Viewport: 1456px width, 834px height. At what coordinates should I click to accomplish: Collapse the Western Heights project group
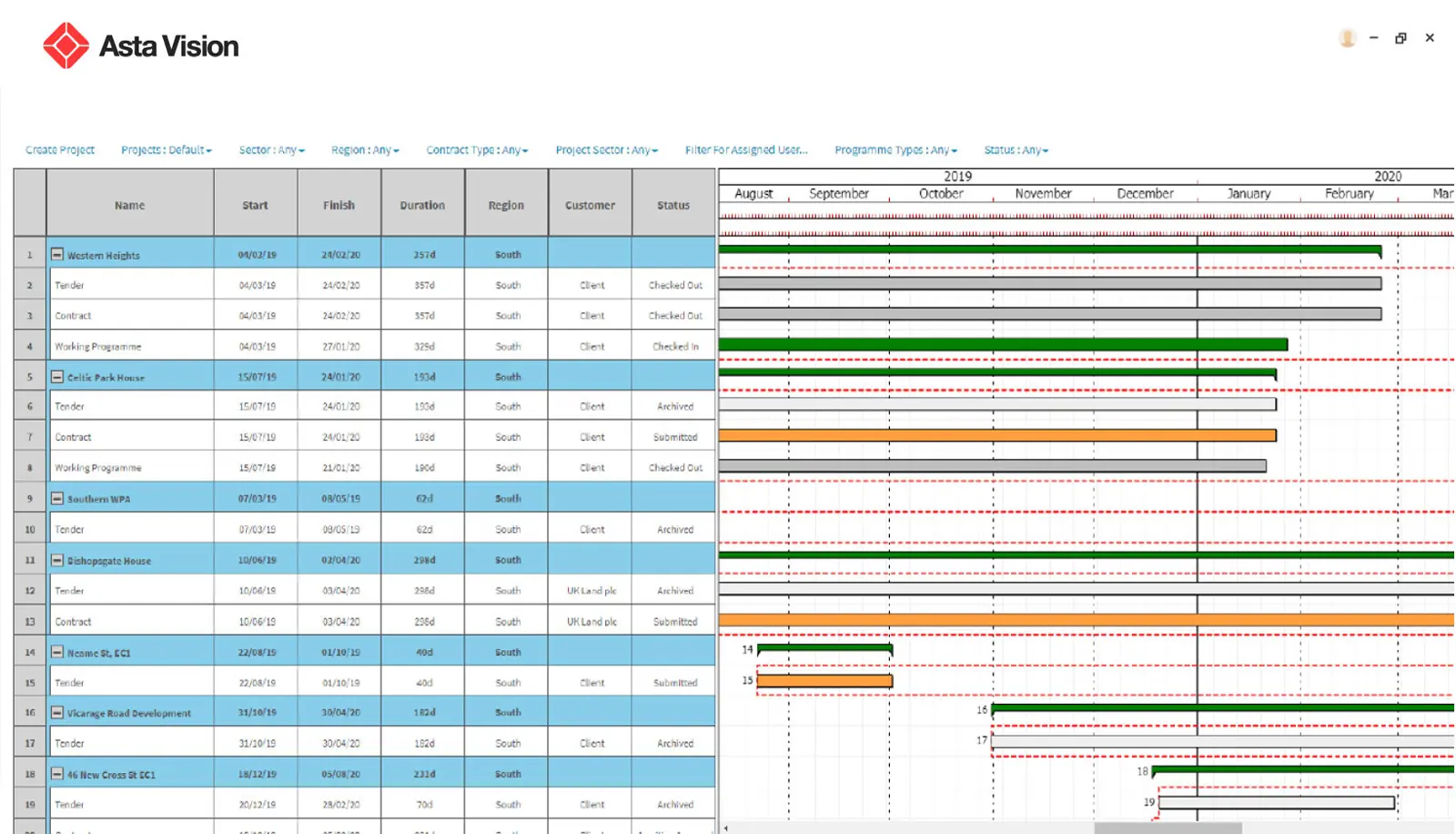(57, 255)
